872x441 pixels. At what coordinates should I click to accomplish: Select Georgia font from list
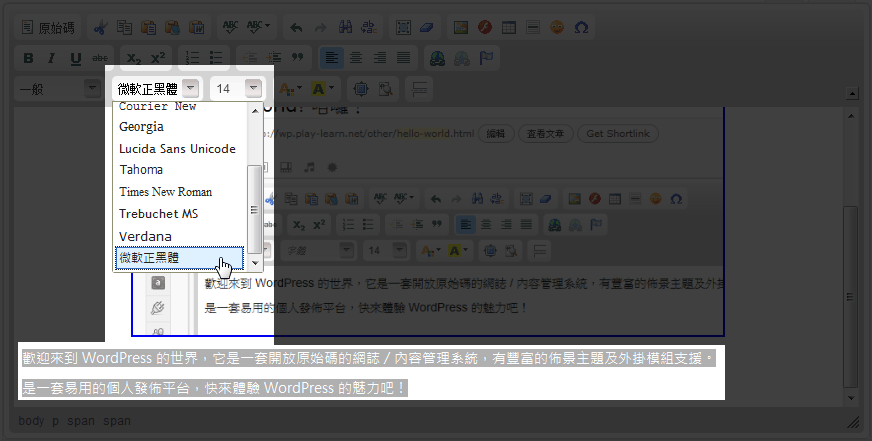(180, 127)
